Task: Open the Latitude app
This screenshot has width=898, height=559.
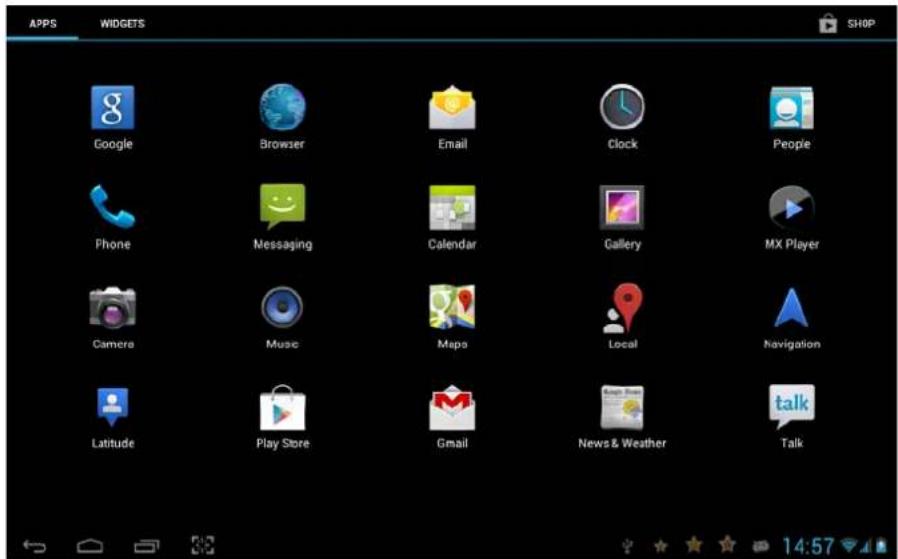Action: click(x=112, y=407)
